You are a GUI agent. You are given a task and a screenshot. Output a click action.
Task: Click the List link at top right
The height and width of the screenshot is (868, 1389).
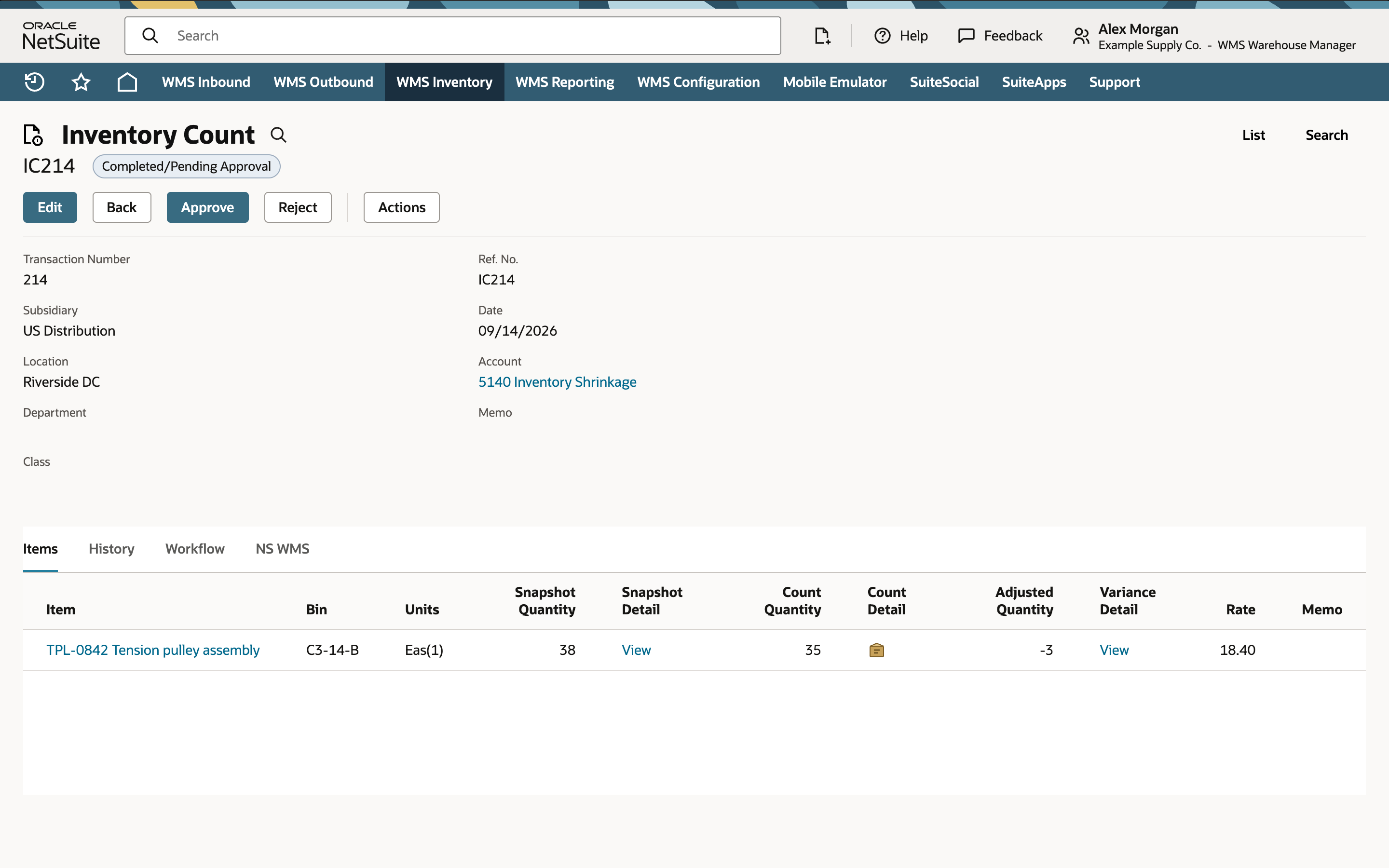(x=1253, y=135)
